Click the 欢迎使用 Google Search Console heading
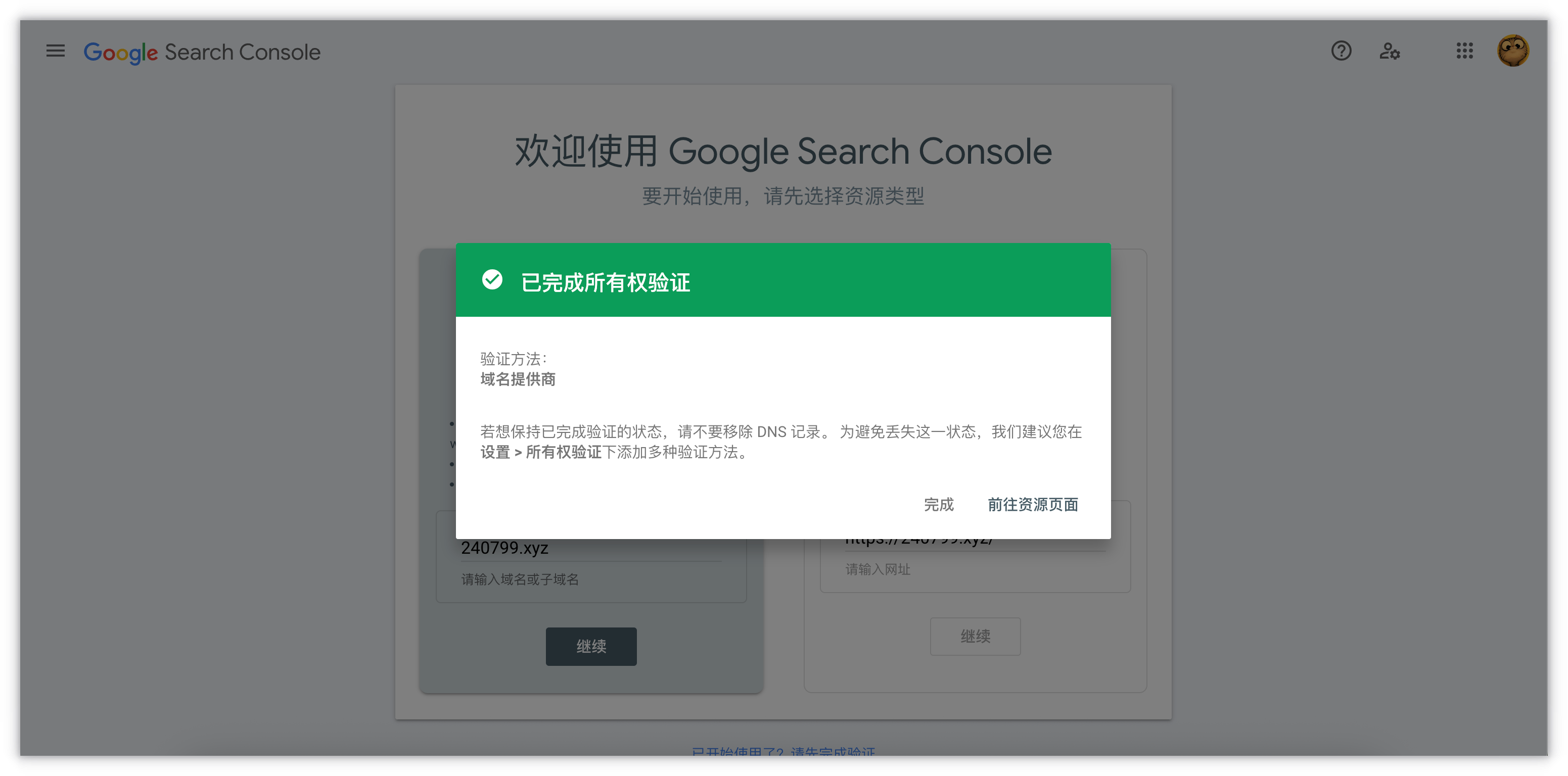This screenshot has height=776, width=1568. pos(783,151)
